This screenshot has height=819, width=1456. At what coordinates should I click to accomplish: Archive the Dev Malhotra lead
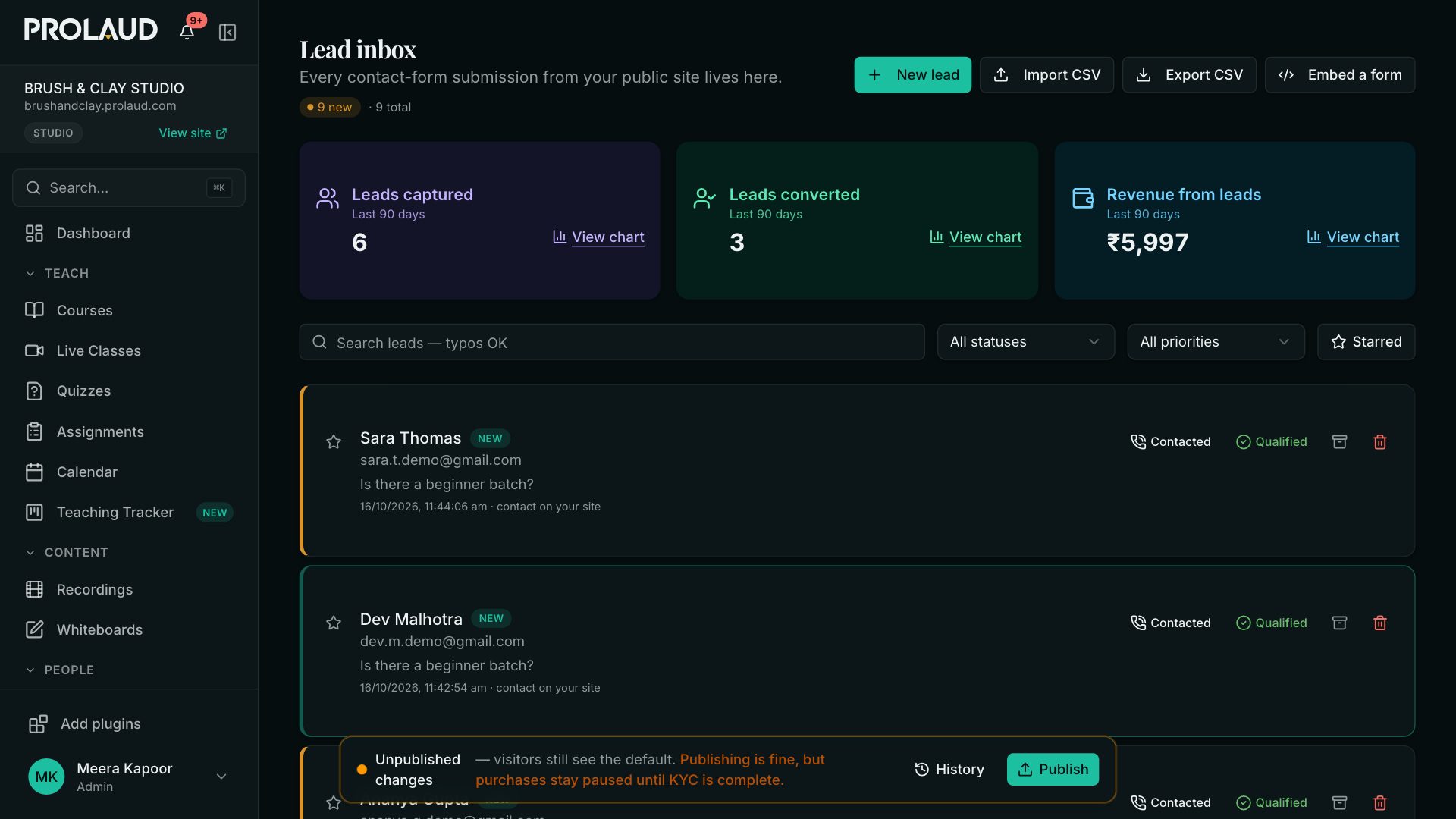(x=1340, y=623)
